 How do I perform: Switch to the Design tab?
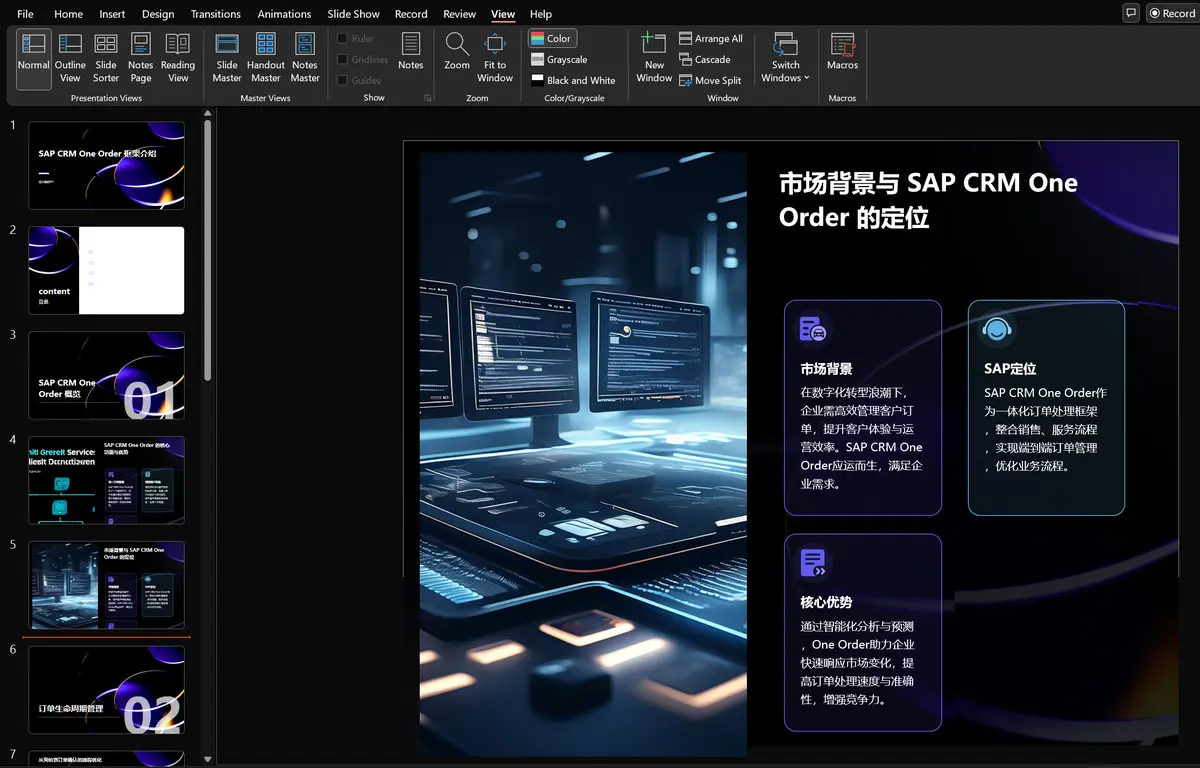tap(158, 14)
